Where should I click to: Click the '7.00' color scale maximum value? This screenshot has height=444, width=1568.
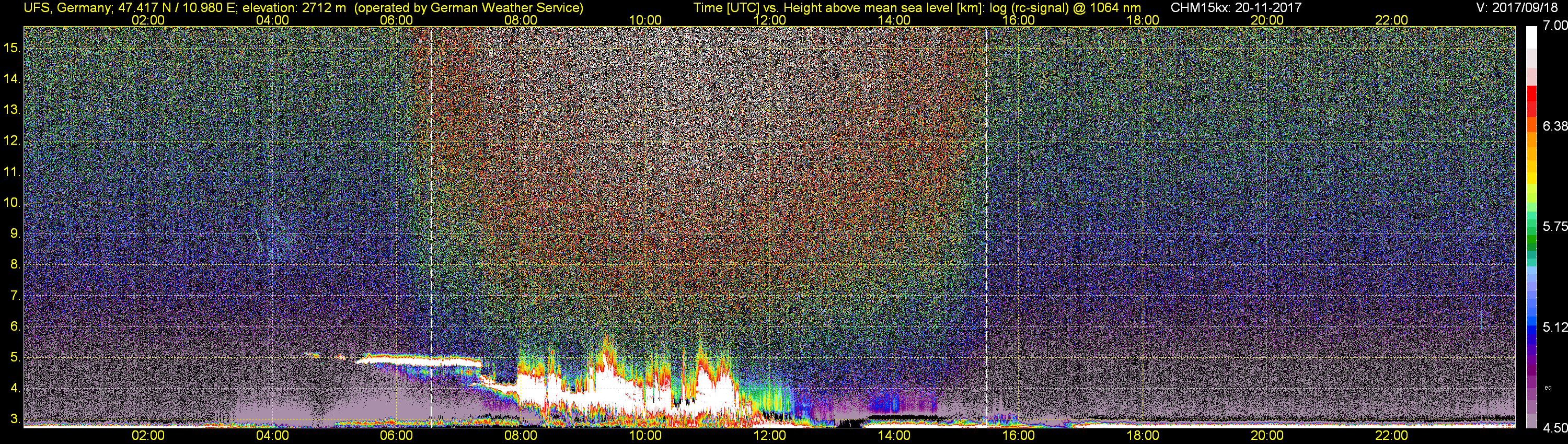tap(1555, 26)
